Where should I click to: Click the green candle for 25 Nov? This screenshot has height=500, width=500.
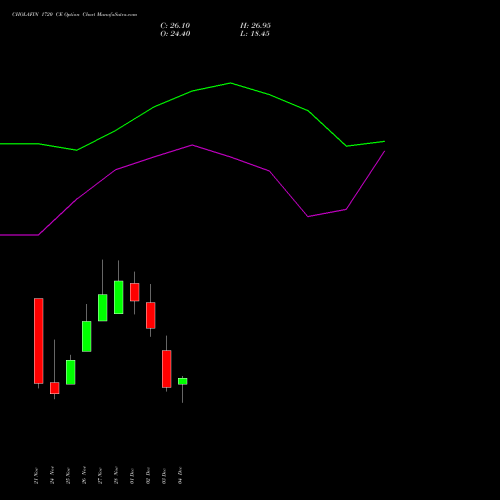[x=71, y=372]
